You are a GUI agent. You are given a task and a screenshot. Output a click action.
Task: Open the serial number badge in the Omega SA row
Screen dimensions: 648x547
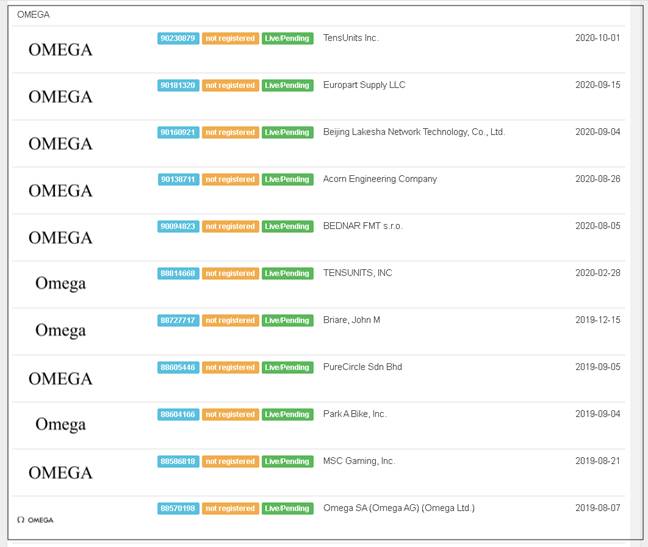tap(178, 509)
